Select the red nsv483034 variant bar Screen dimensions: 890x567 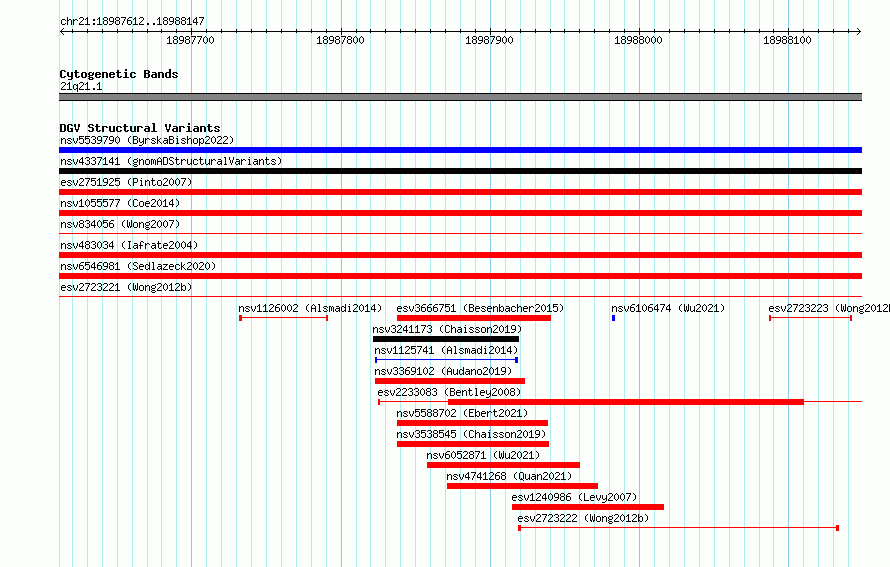click(460, 255)
